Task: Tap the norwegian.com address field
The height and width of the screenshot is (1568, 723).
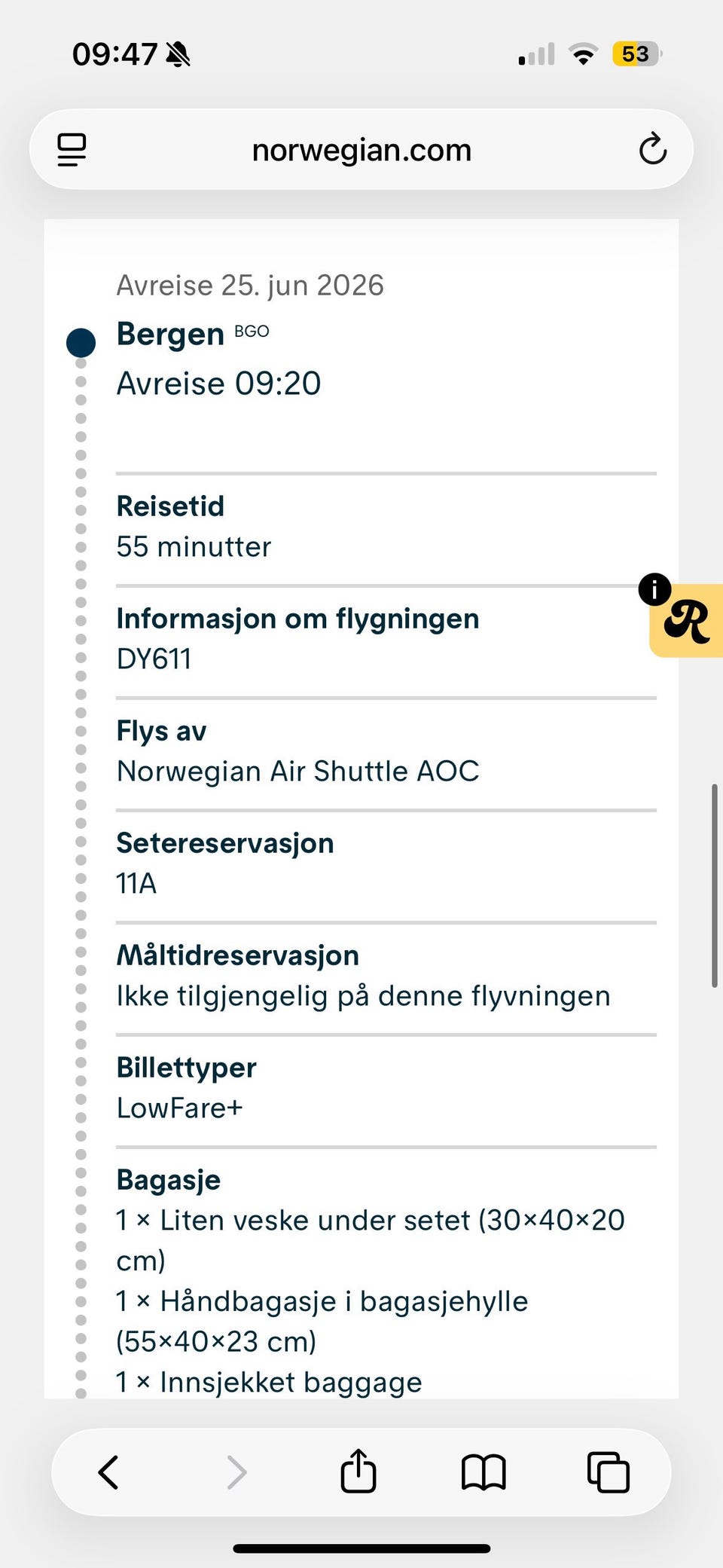Action: tap(361, 150)
